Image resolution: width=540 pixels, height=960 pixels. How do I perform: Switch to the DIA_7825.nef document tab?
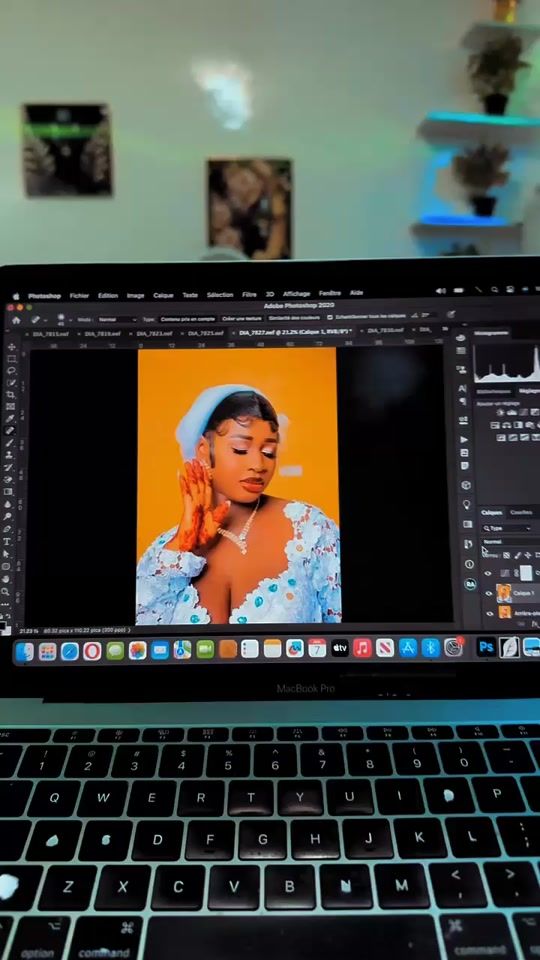204,333
